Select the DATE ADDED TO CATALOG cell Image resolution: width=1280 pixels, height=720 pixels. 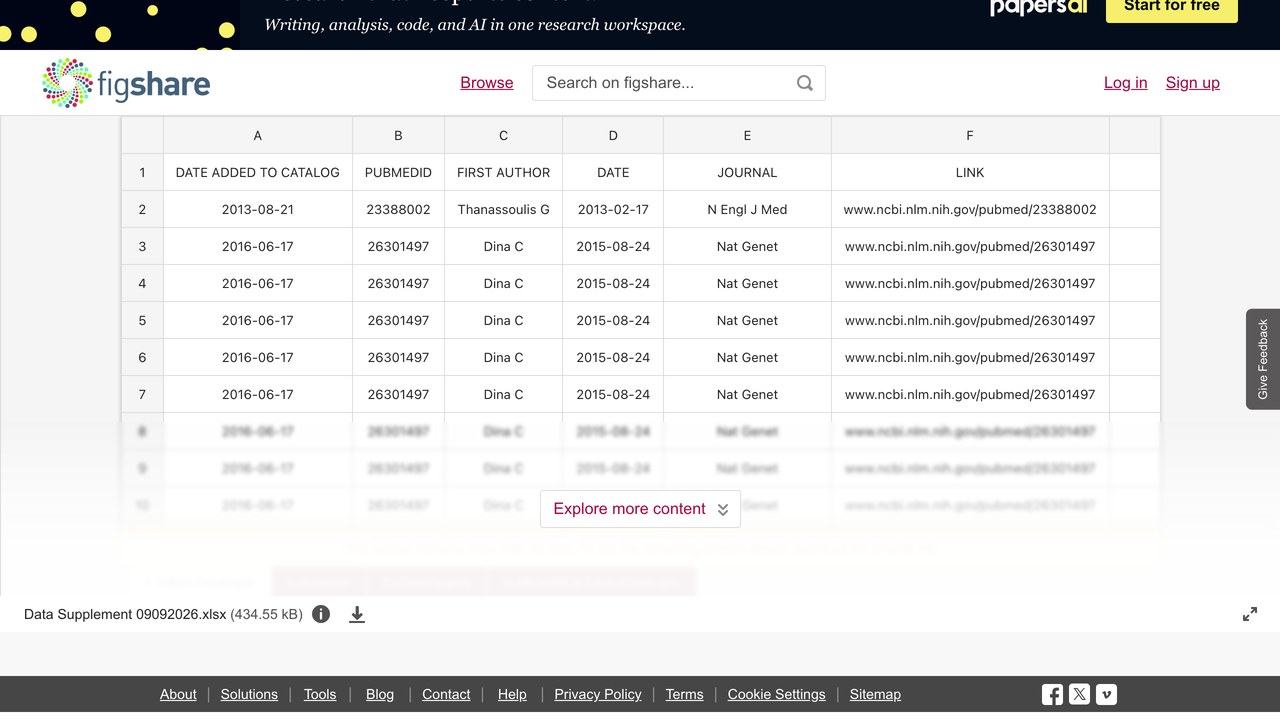click(x=258, y=172)
